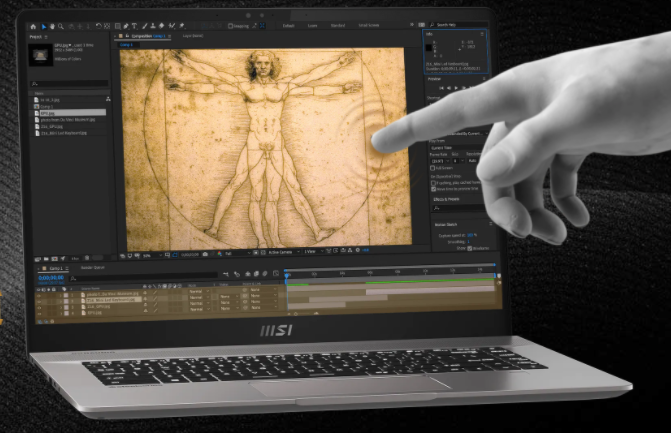Click the Play button in Preview
Viewport: 671px width, 433px height.
(x=456, y=88)
